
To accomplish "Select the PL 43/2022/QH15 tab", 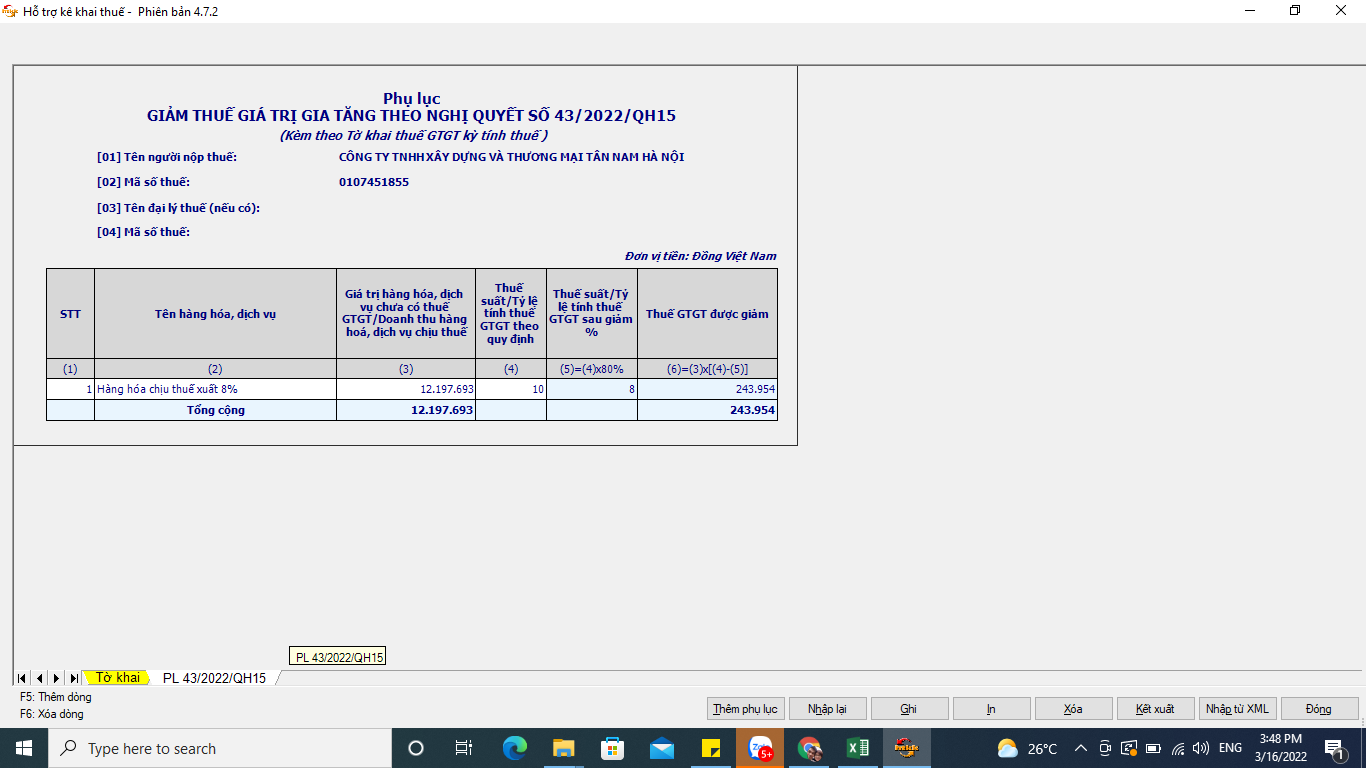I will [x=214, y=678].
